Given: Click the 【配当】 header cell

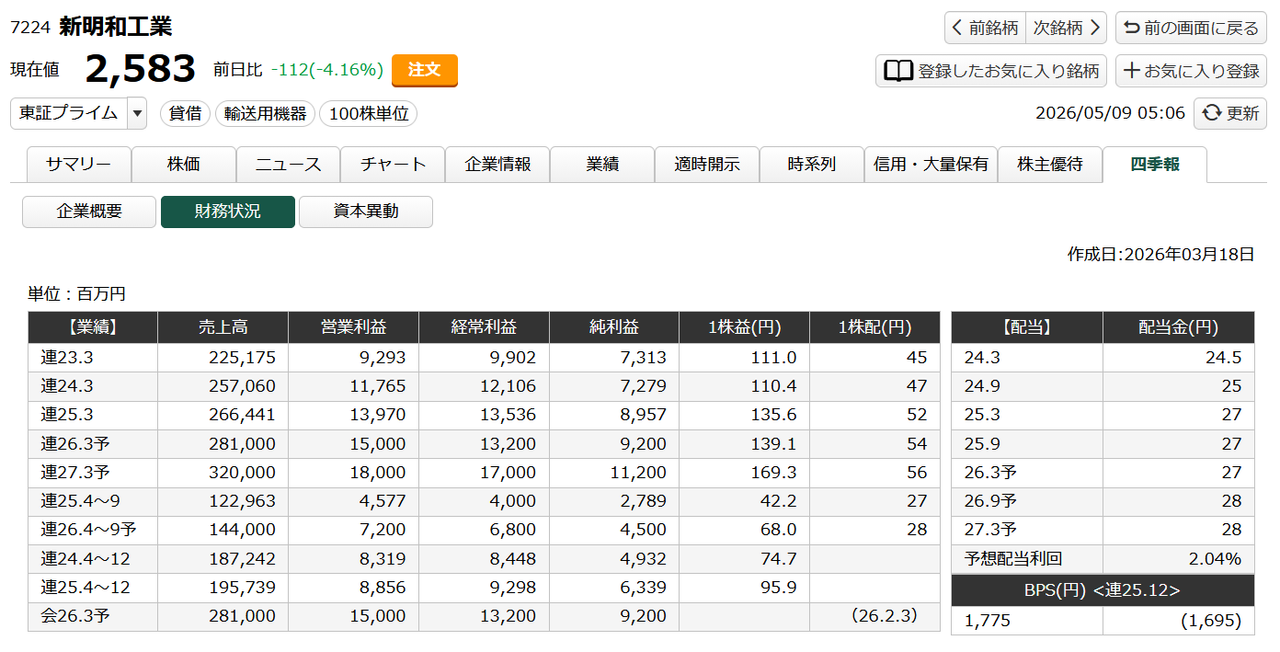Looking at the screenshot, I should 1027,327.
